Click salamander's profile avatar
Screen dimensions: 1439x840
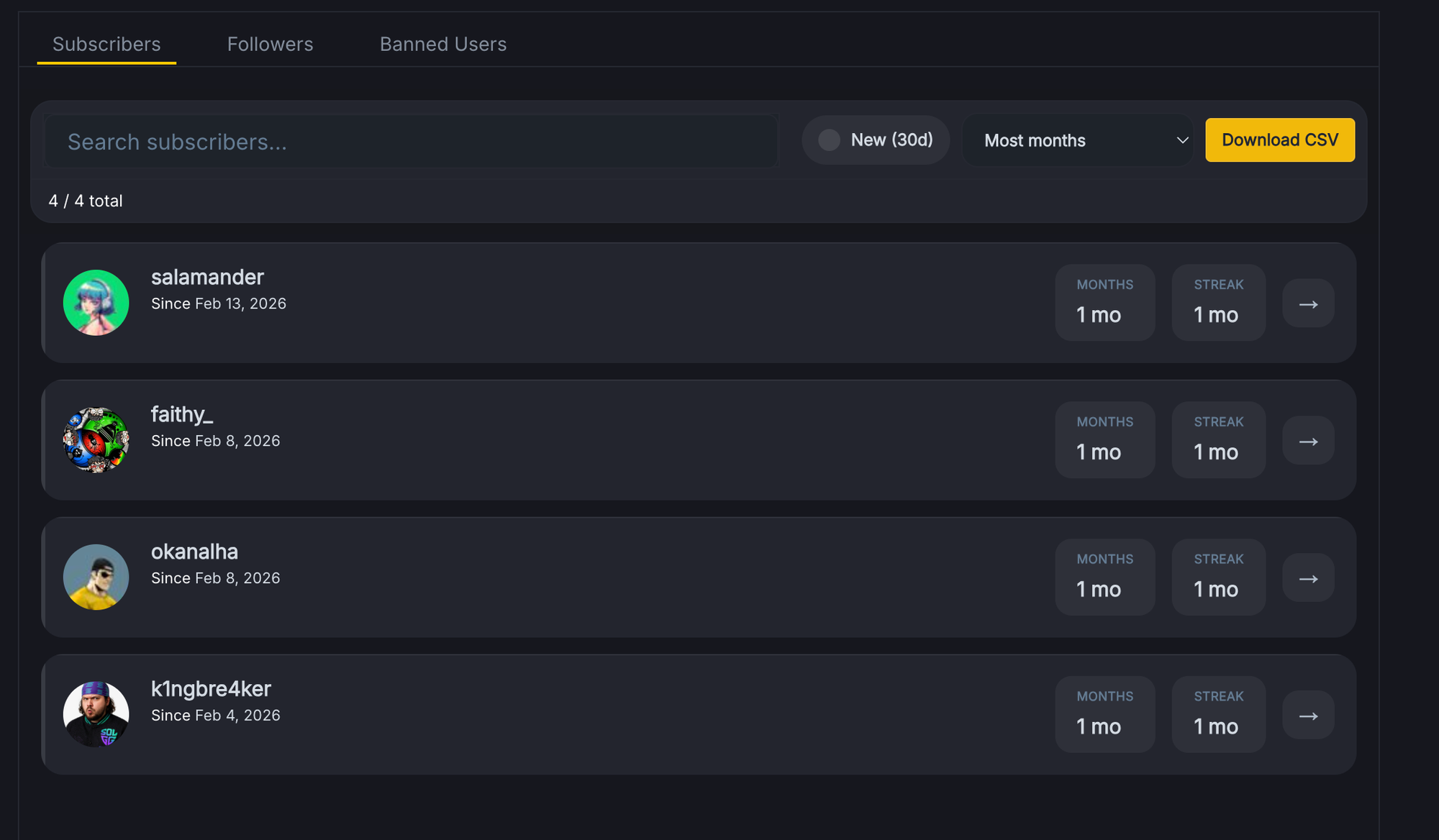click(x=96, y=303)
